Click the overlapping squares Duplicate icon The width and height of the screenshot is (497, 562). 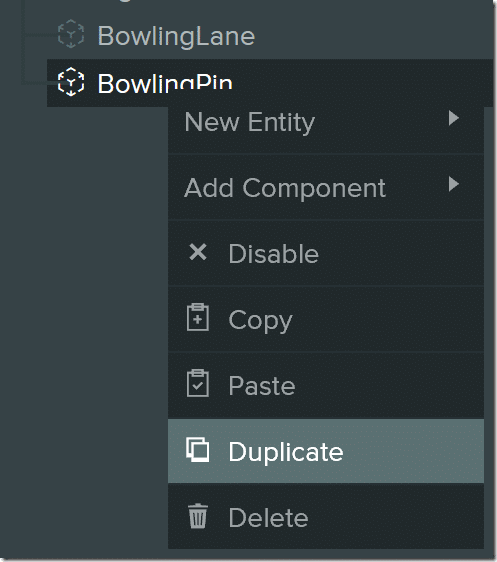coord(198,449)
